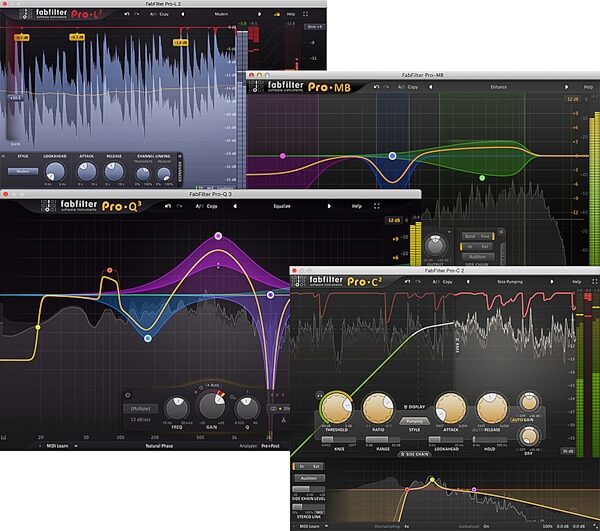Open MIDI Learn dropdown arrow in Pro-Q 3
Screen dimensions: 600x531
(x=76, y=446)
